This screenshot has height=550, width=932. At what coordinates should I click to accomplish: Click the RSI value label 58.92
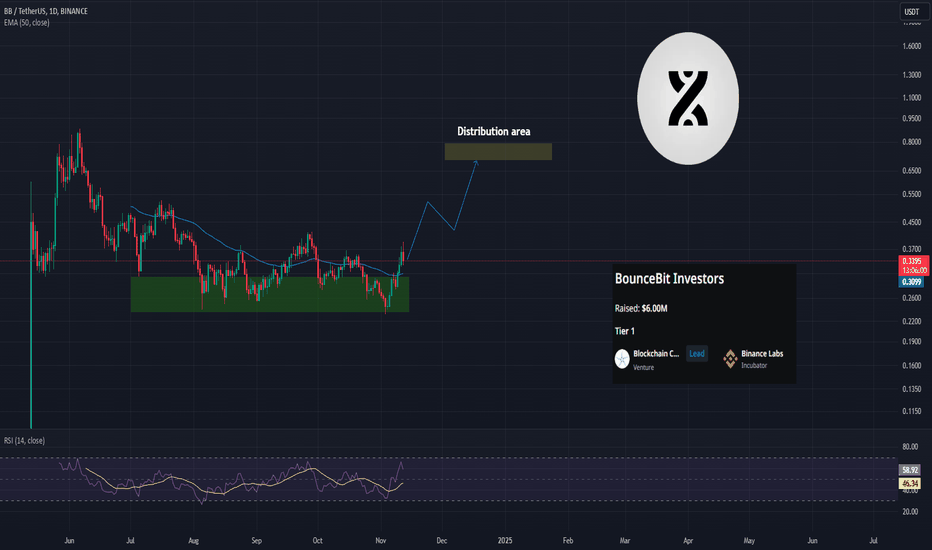[x=910, y=470]
